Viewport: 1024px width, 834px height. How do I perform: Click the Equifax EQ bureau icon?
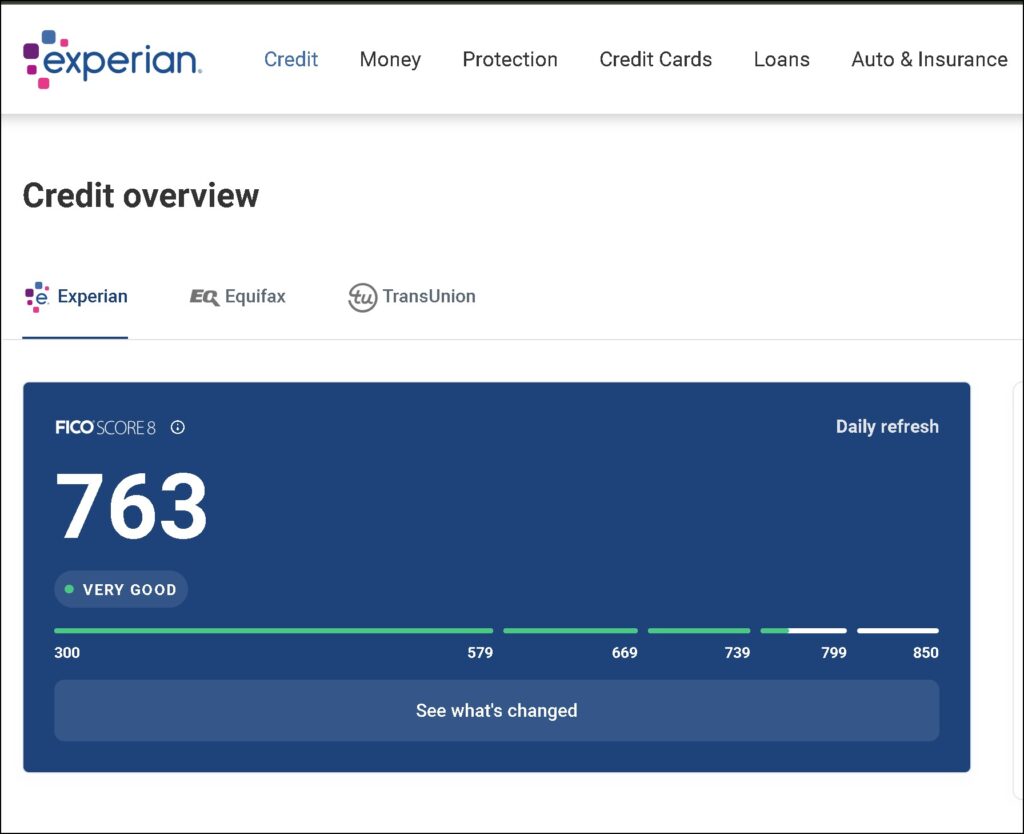tap(204, 297)
